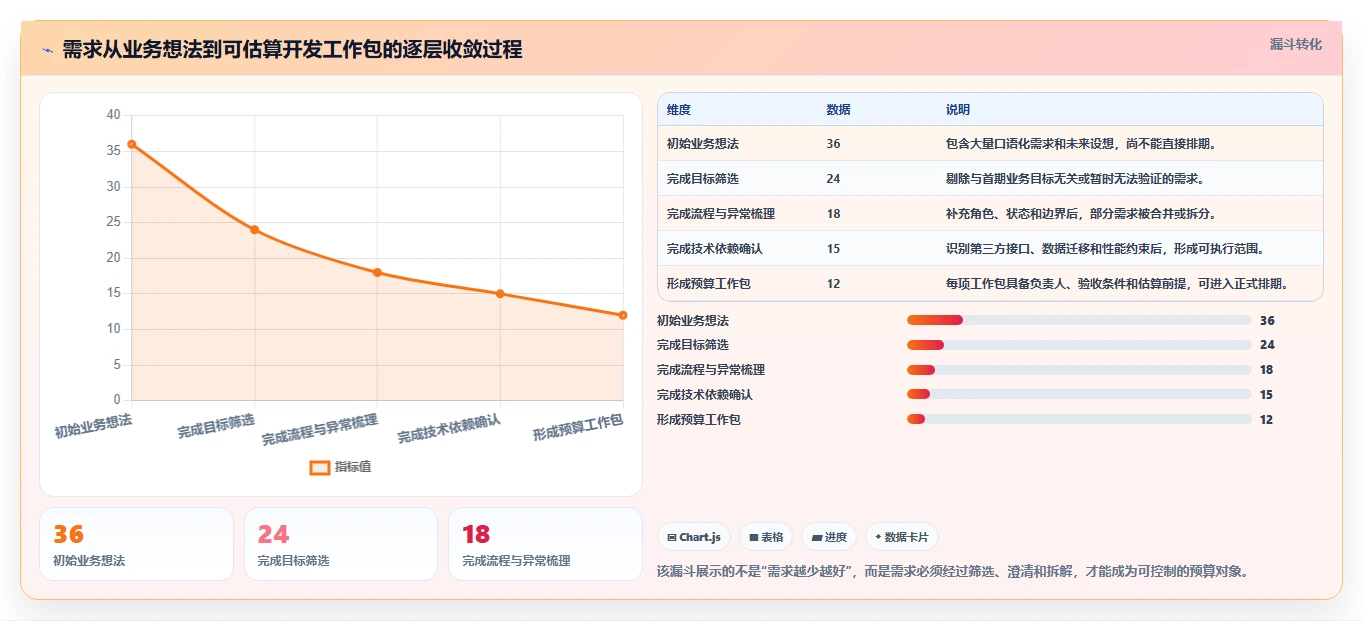
Task: Click the footer note starting 该漏斗展示的不是
Action: pyautogui.click(x=953, y=572)
